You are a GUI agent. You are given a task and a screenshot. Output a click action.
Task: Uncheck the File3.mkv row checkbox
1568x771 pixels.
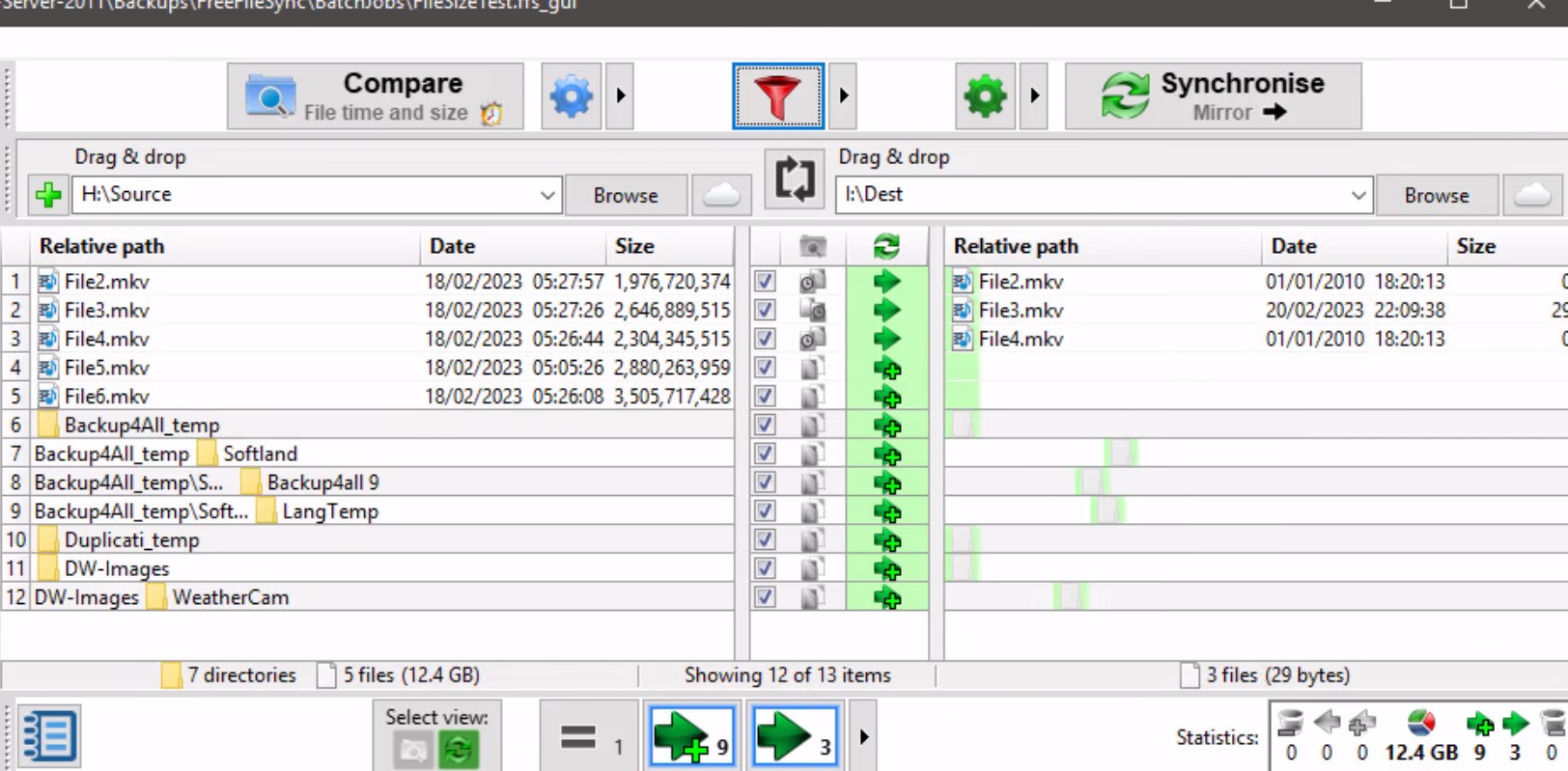765,311
